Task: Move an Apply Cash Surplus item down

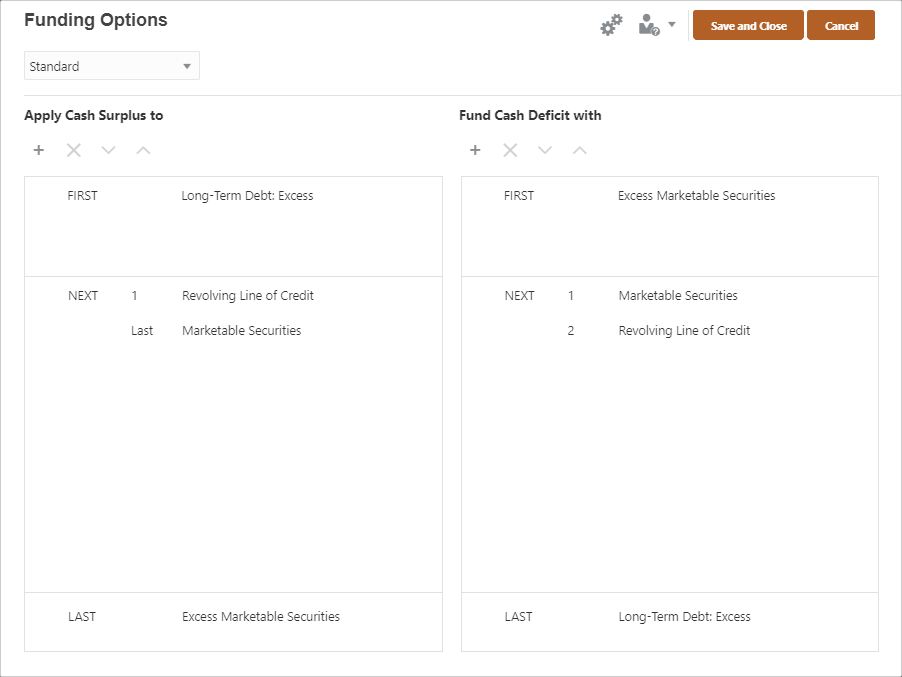Action: (108, 149)
